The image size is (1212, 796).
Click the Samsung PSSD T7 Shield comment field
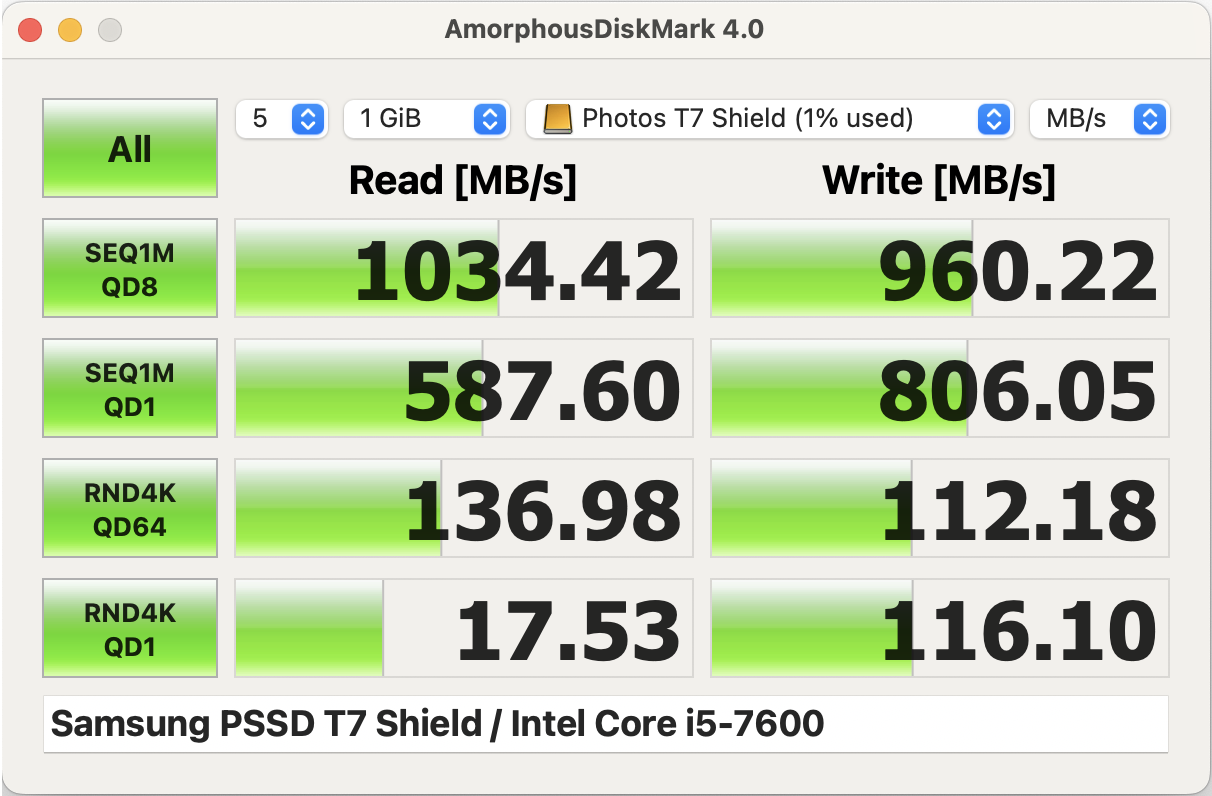tap(605, 724)
